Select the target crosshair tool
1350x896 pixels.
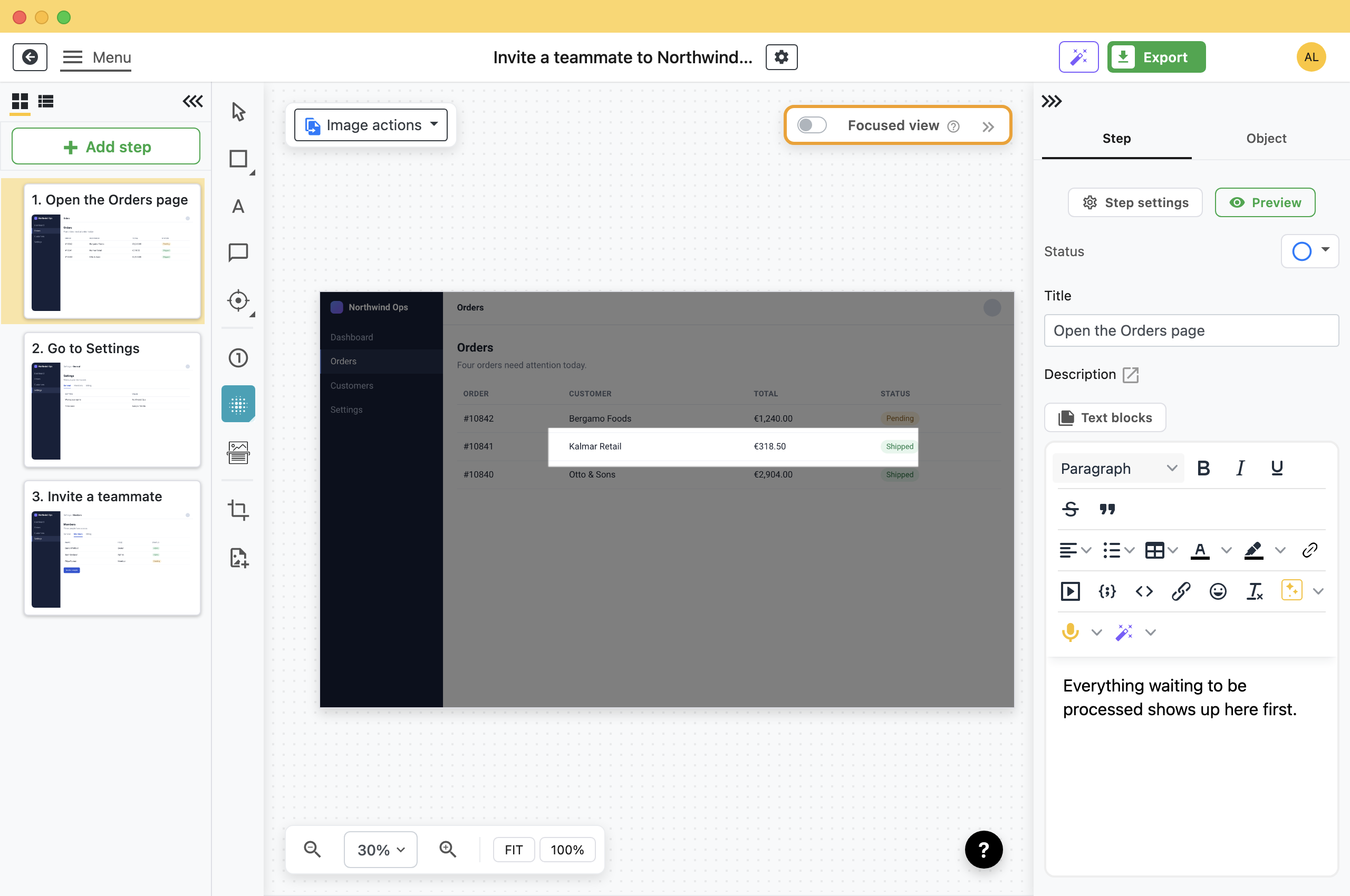[x=238, y=300]
